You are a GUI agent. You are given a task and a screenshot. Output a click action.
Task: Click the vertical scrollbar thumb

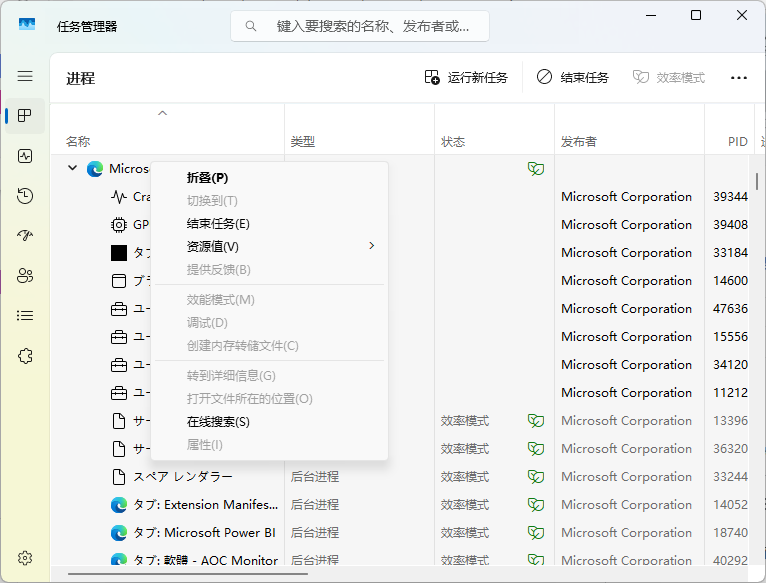point(757,181)
